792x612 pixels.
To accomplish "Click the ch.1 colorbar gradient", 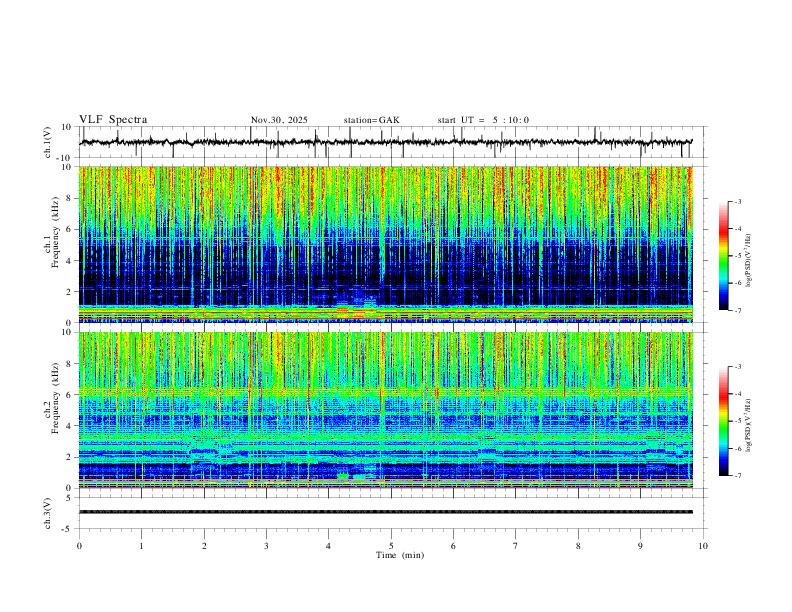I will pyautogui.click(x=723, y=256).
